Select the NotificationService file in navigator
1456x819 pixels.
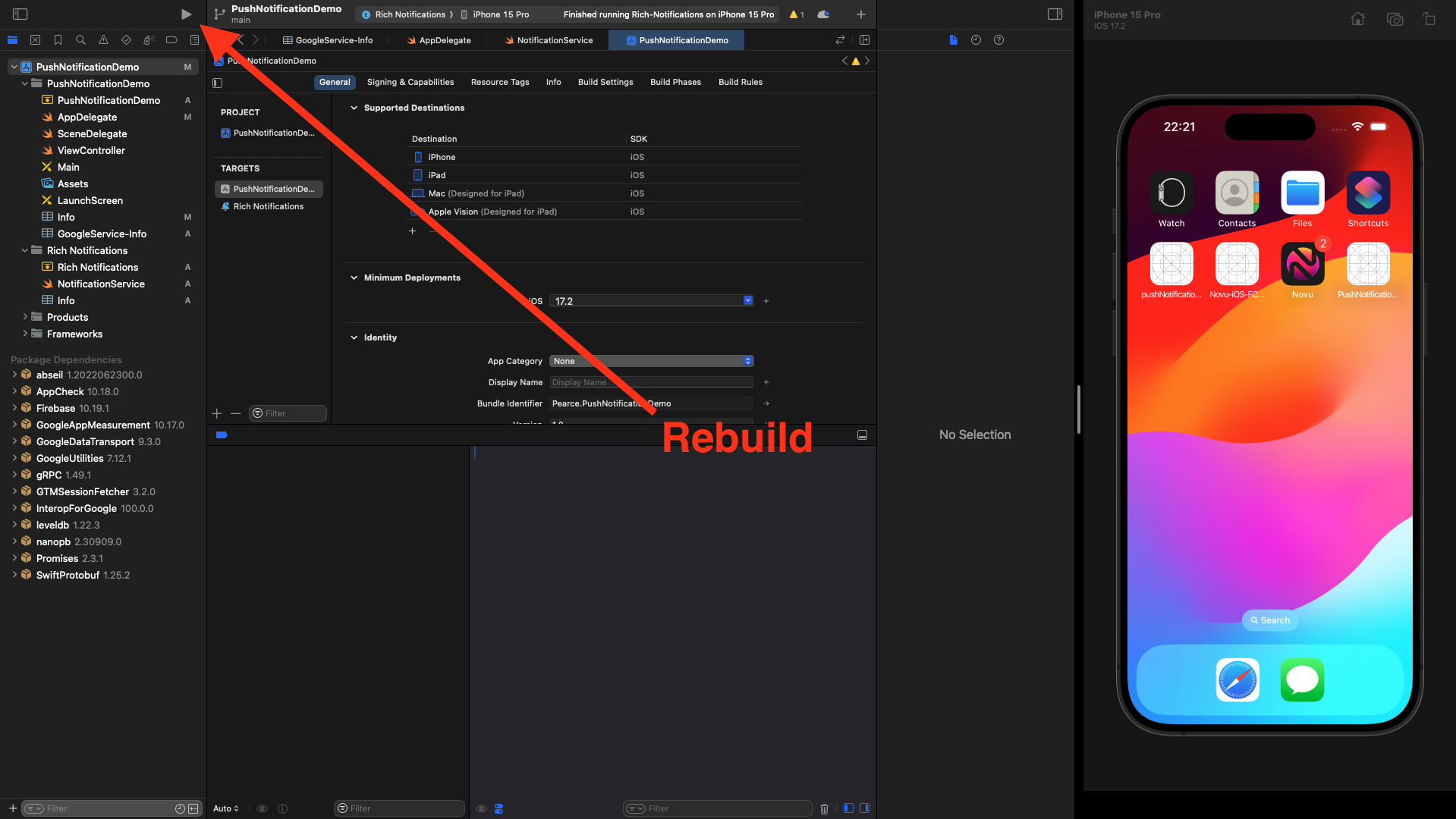pos(101,284)
